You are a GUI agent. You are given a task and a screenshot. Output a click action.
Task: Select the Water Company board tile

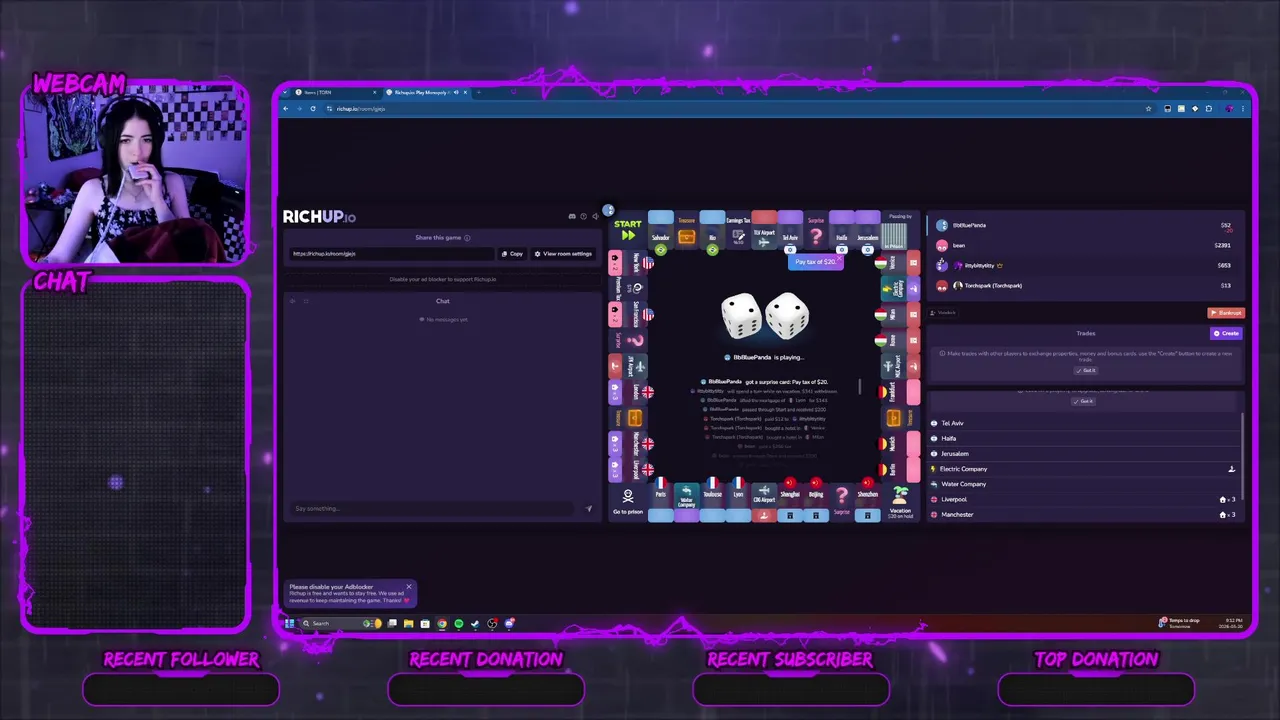(686, 503)
